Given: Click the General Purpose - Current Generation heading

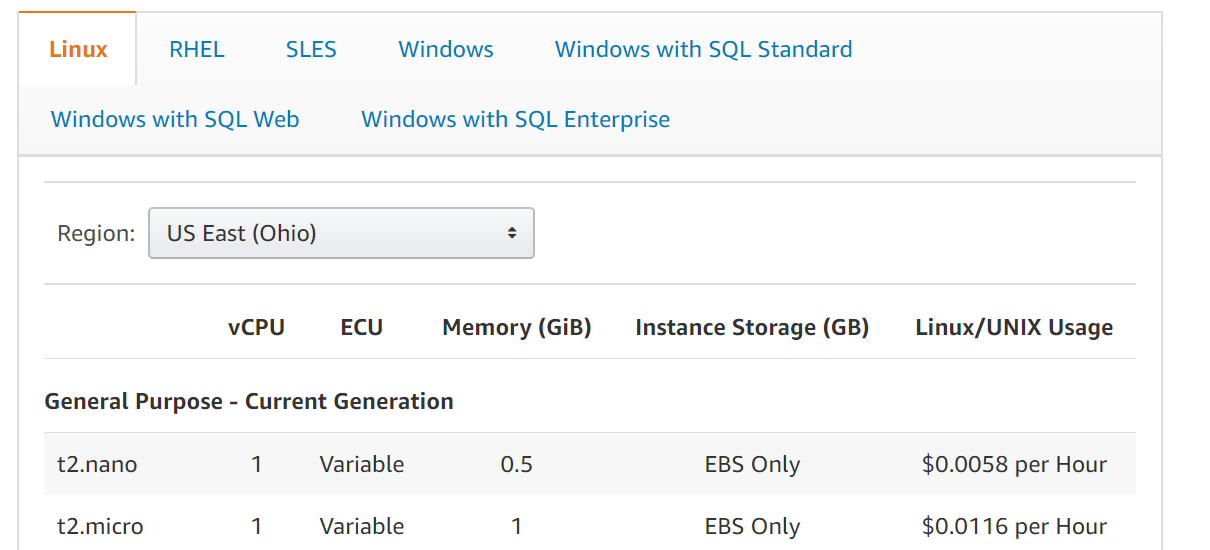Looking at the screenshot, I should pyautogui.click(x=249, y=401).
